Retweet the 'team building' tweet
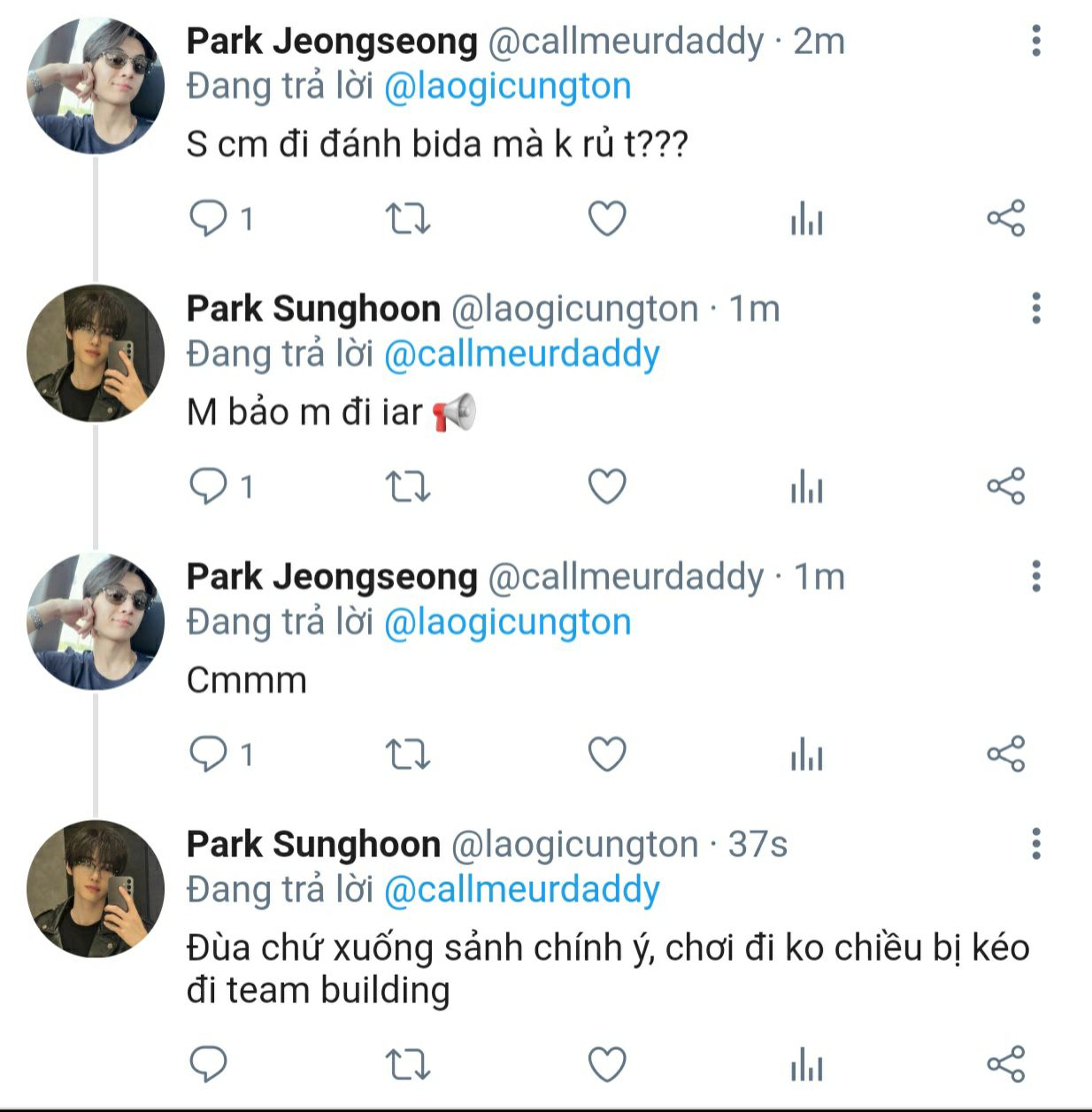The width and height of the screenshot is (1092, 1112). (x=408, y=1063)
